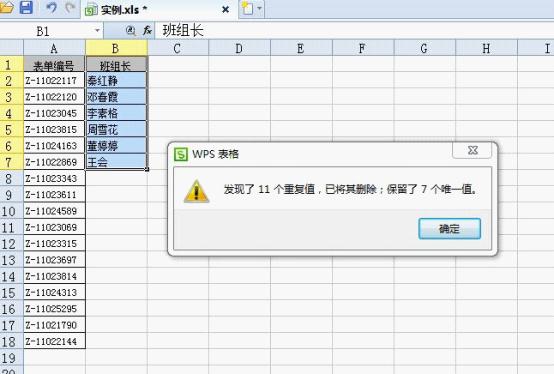Confirm dialog with 确定 button

(x=449, y=228)
